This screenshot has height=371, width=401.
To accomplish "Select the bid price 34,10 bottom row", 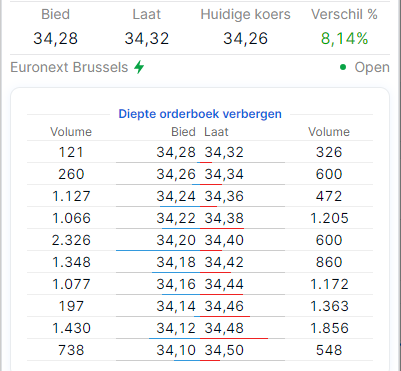I will (x=176, y=350).
